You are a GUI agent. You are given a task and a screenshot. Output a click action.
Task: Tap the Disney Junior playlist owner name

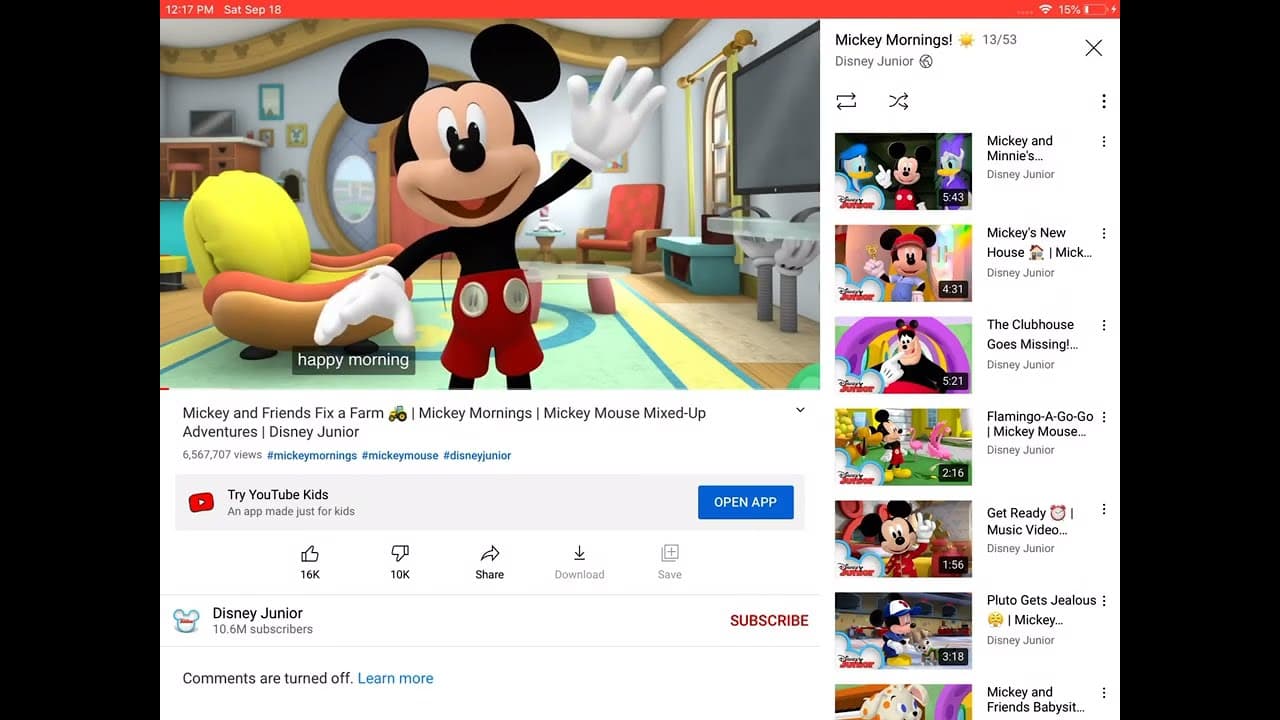click(874, 61)
